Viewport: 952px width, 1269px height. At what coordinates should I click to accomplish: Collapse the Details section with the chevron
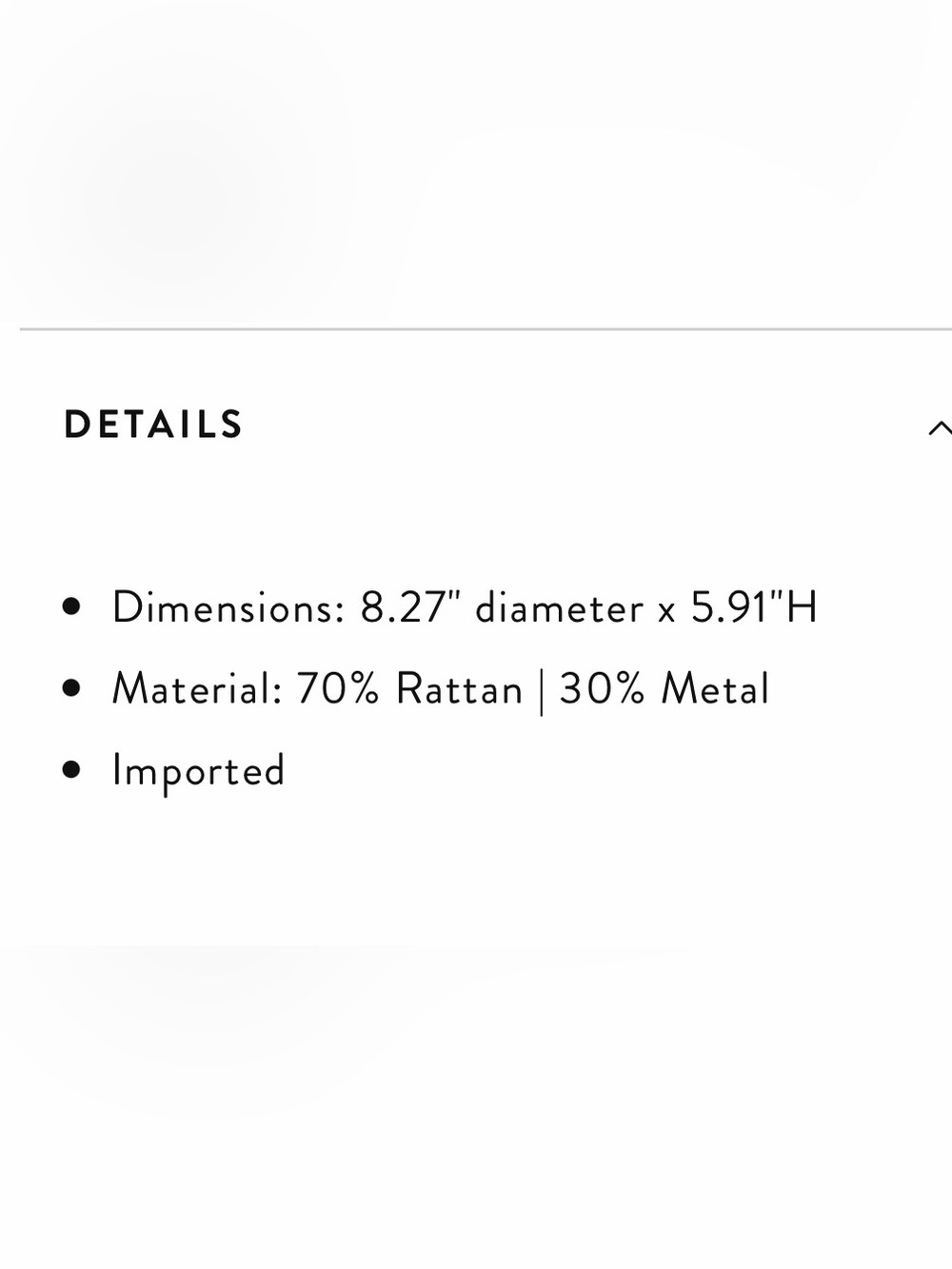(940, 427)
